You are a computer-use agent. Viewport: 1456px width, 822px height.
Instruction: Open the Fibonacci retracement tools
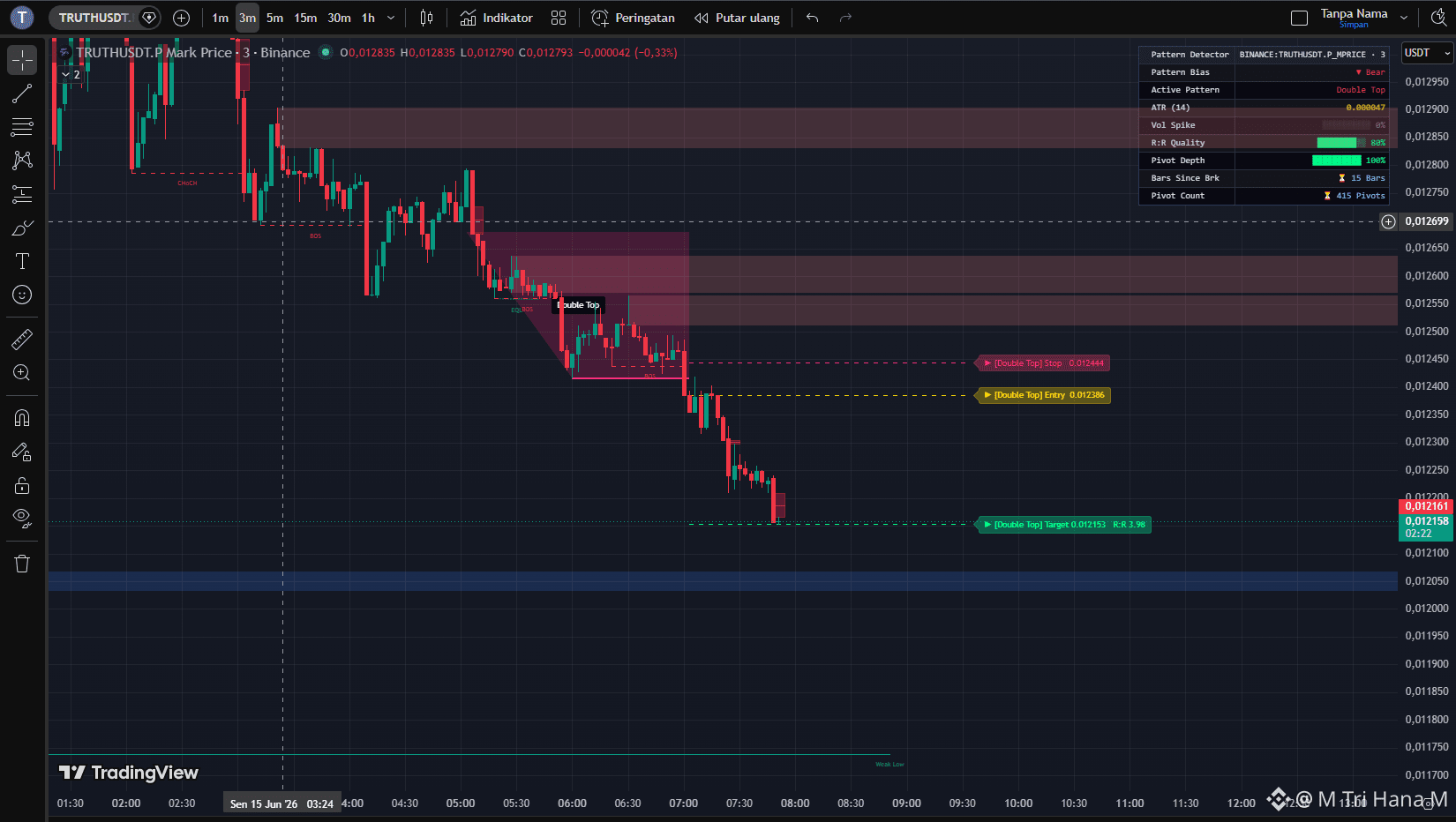22,127
